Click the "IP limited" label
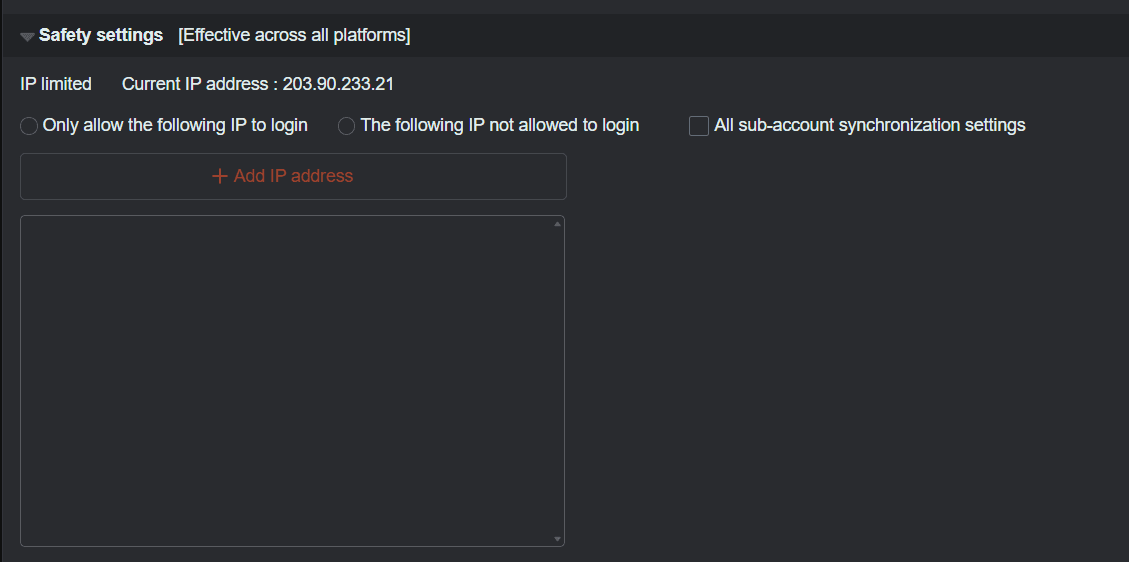The image size is (1129, 562). (56, 84)
